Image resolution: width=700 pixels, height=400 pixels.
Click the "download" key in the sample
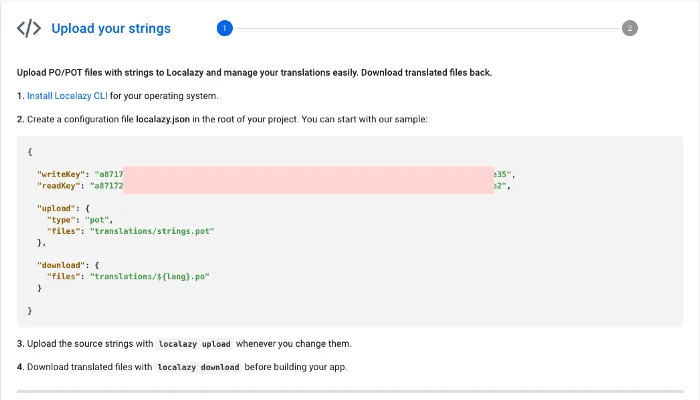61,264
